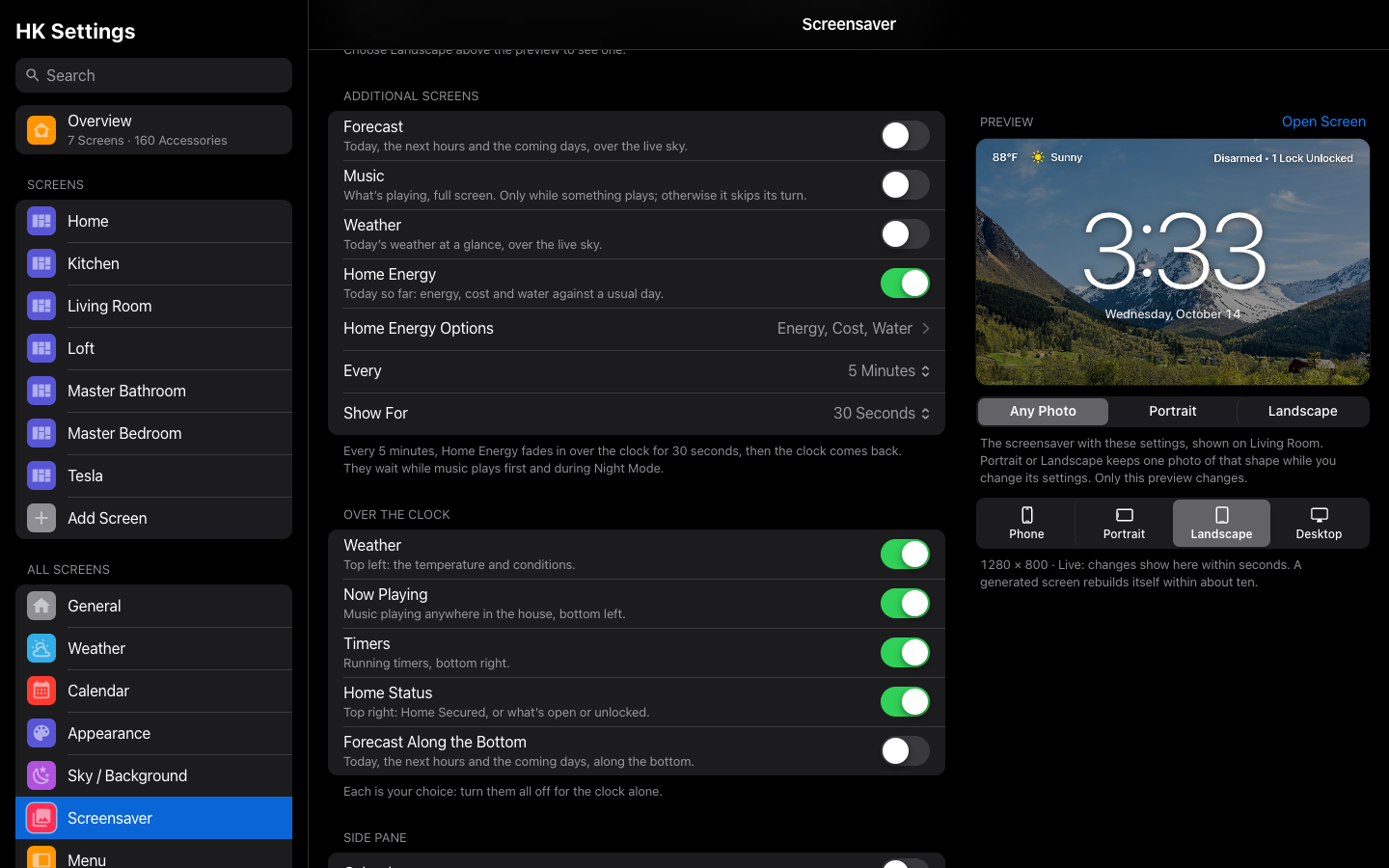
Task: Select the Loft screen icon
Action: coord(41,348)
